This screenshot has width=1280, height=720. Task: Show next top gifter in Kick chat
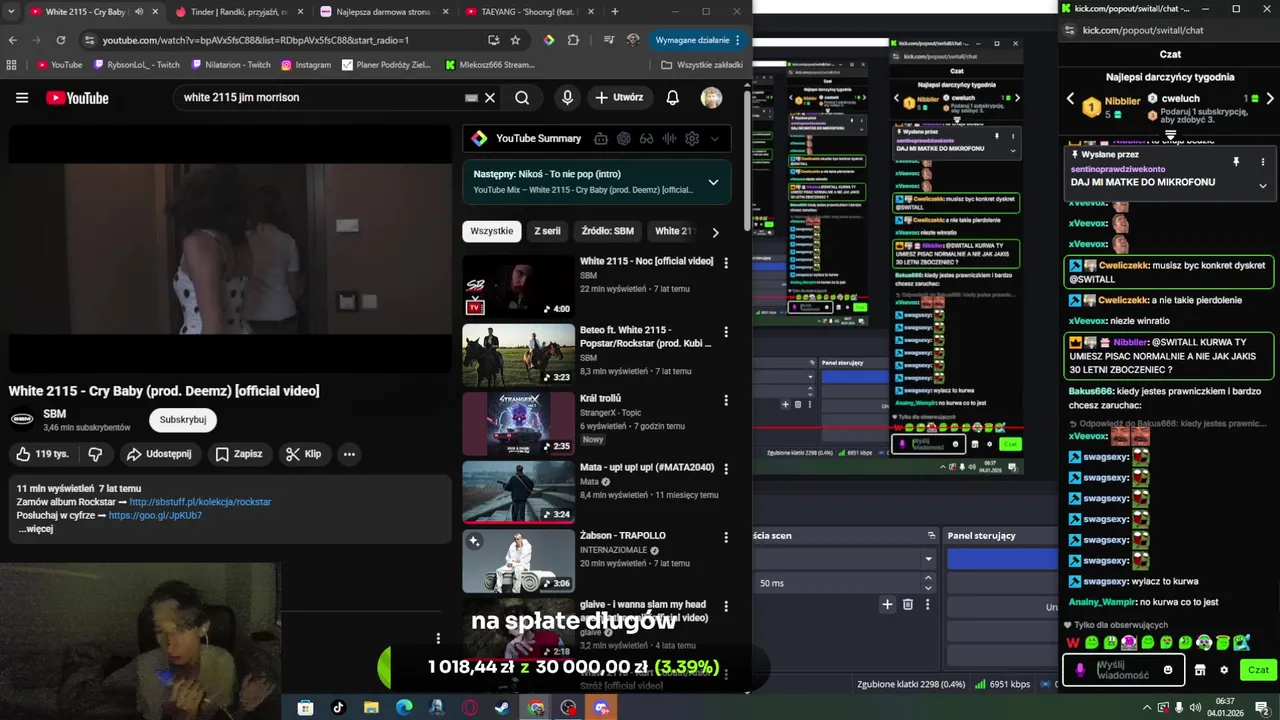[x=1270, y=99]
